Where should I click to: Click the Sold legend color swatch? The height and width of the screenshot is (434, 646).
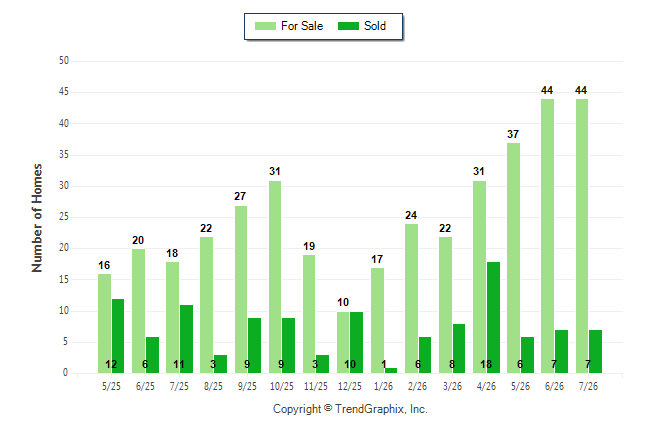pos(348,26)
